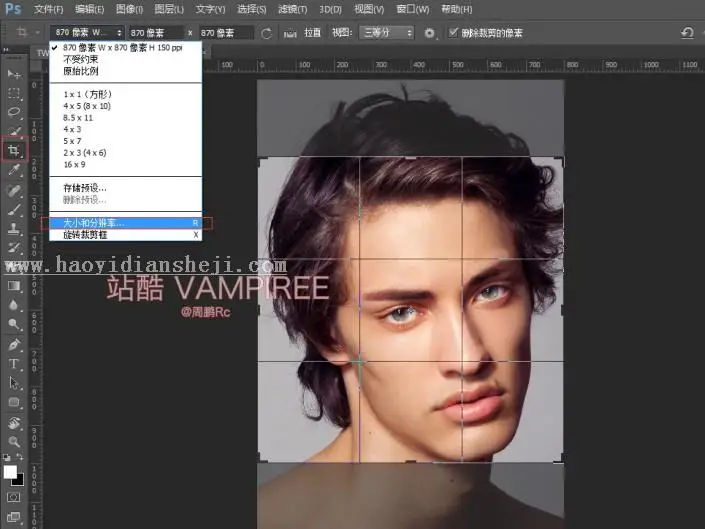
Task: Click the crop height input field
Action: [226, 33]
